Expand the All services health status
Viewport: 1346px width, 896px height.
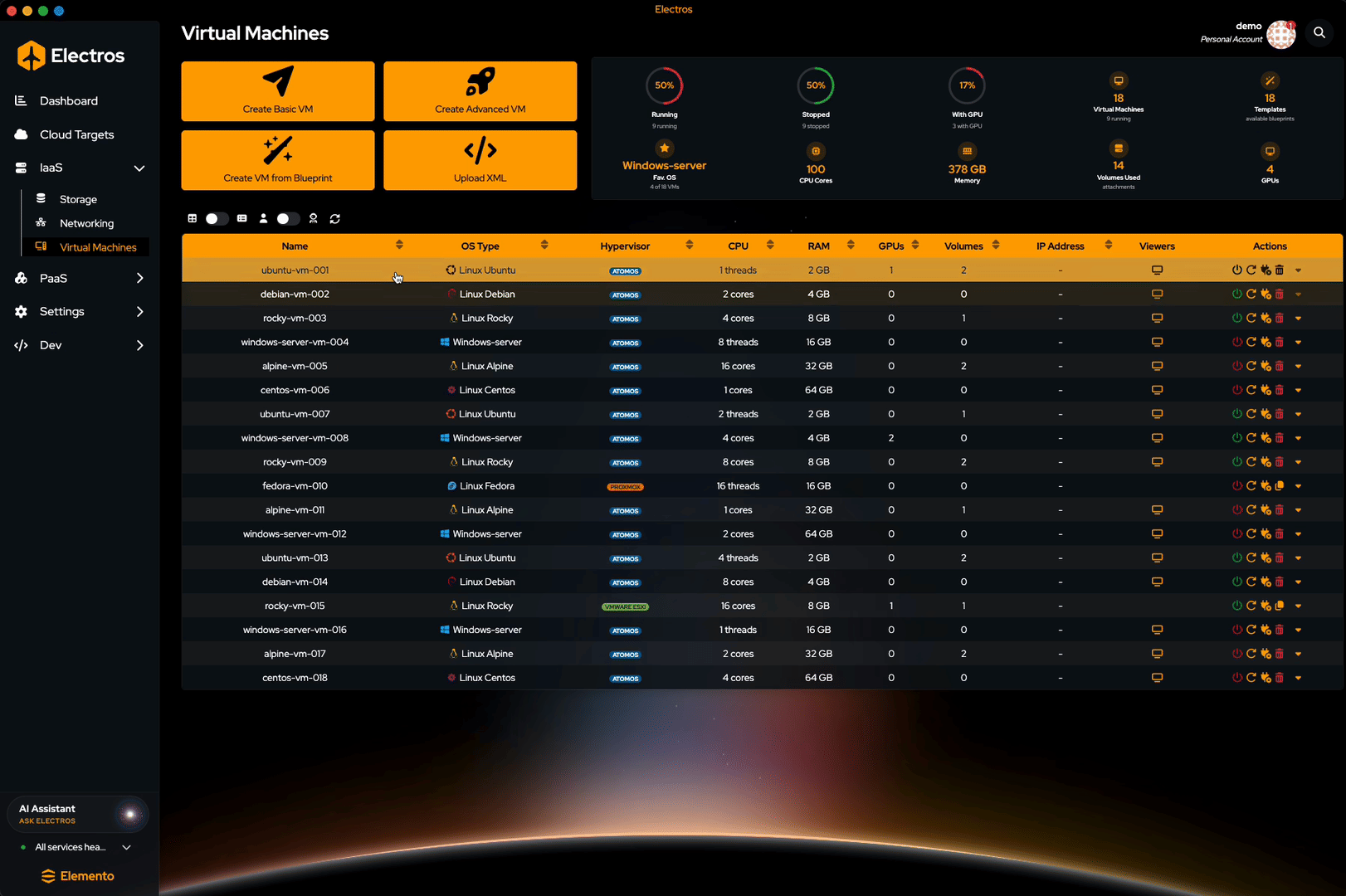click(x=126, y=848)
